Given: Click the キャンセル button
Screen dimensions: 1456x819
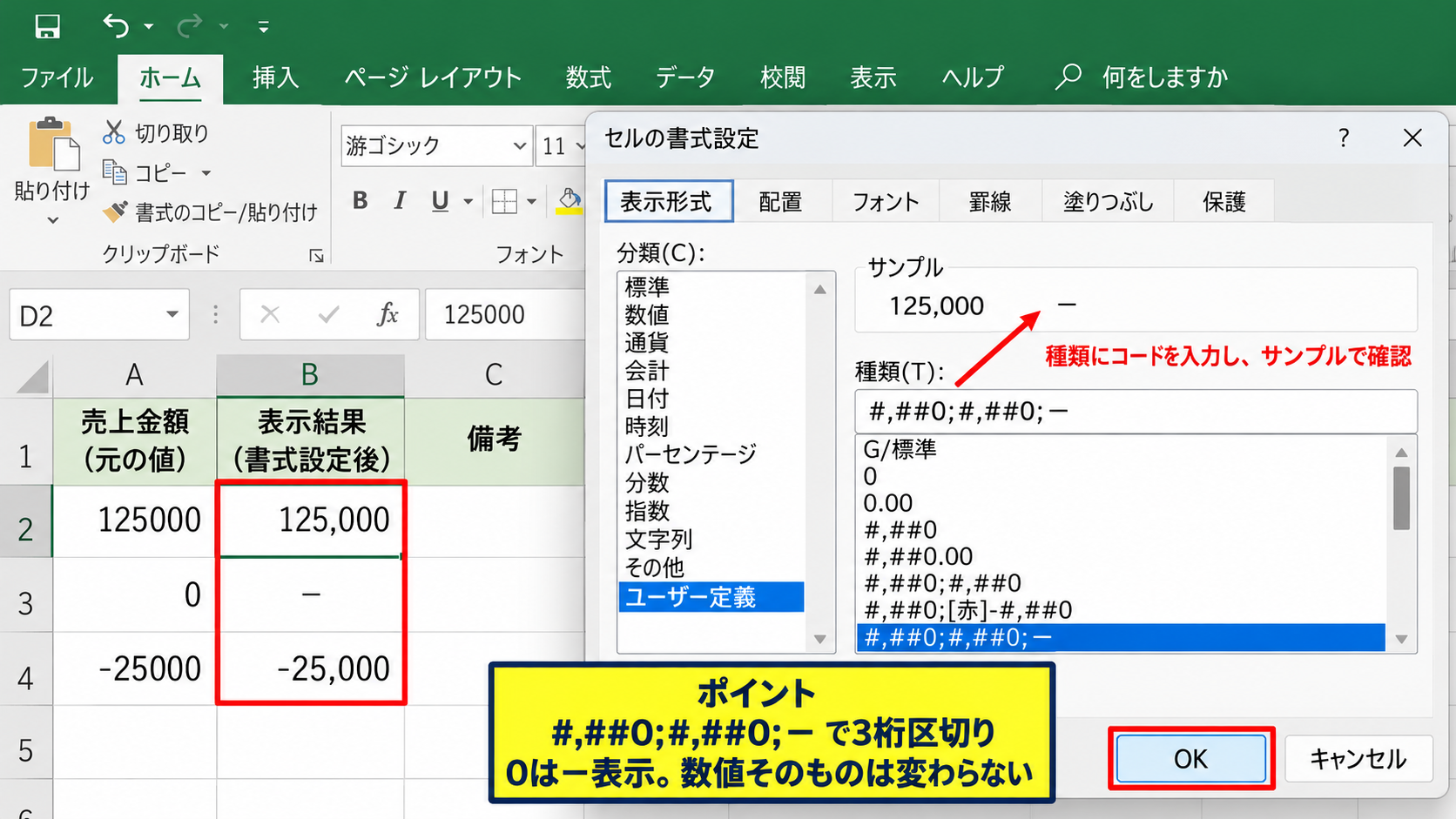Looking at the screenshot, I should coord(1358,759).
